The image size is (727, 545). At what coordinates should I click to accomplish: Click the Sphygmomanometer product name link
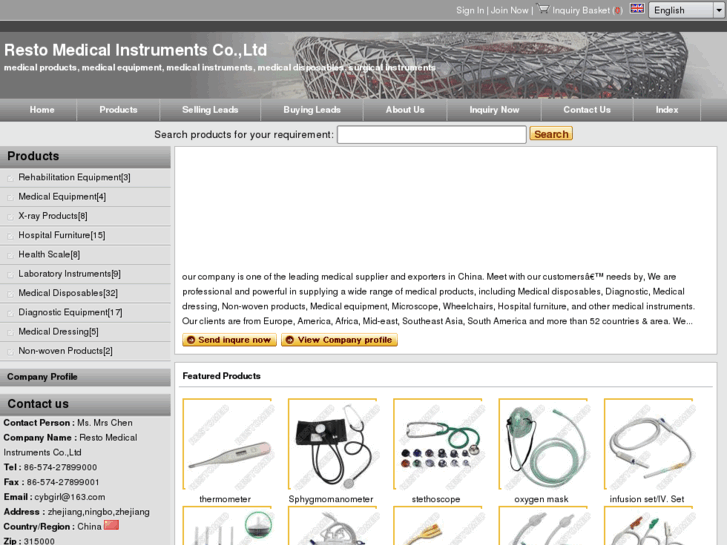pos(331,499)
